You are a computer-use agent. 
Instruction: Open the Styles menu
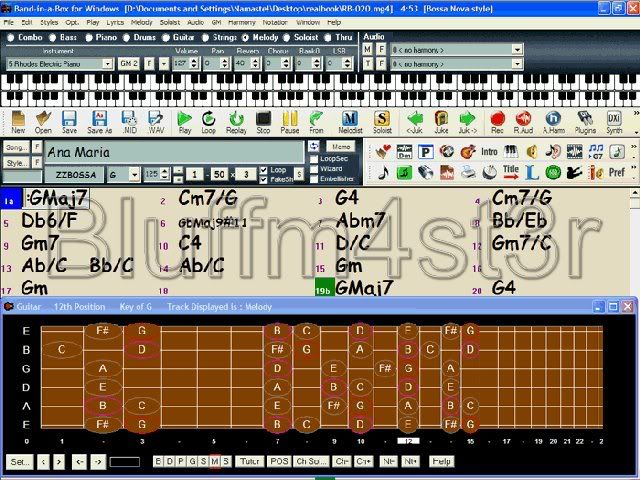[x=49, y=22]
